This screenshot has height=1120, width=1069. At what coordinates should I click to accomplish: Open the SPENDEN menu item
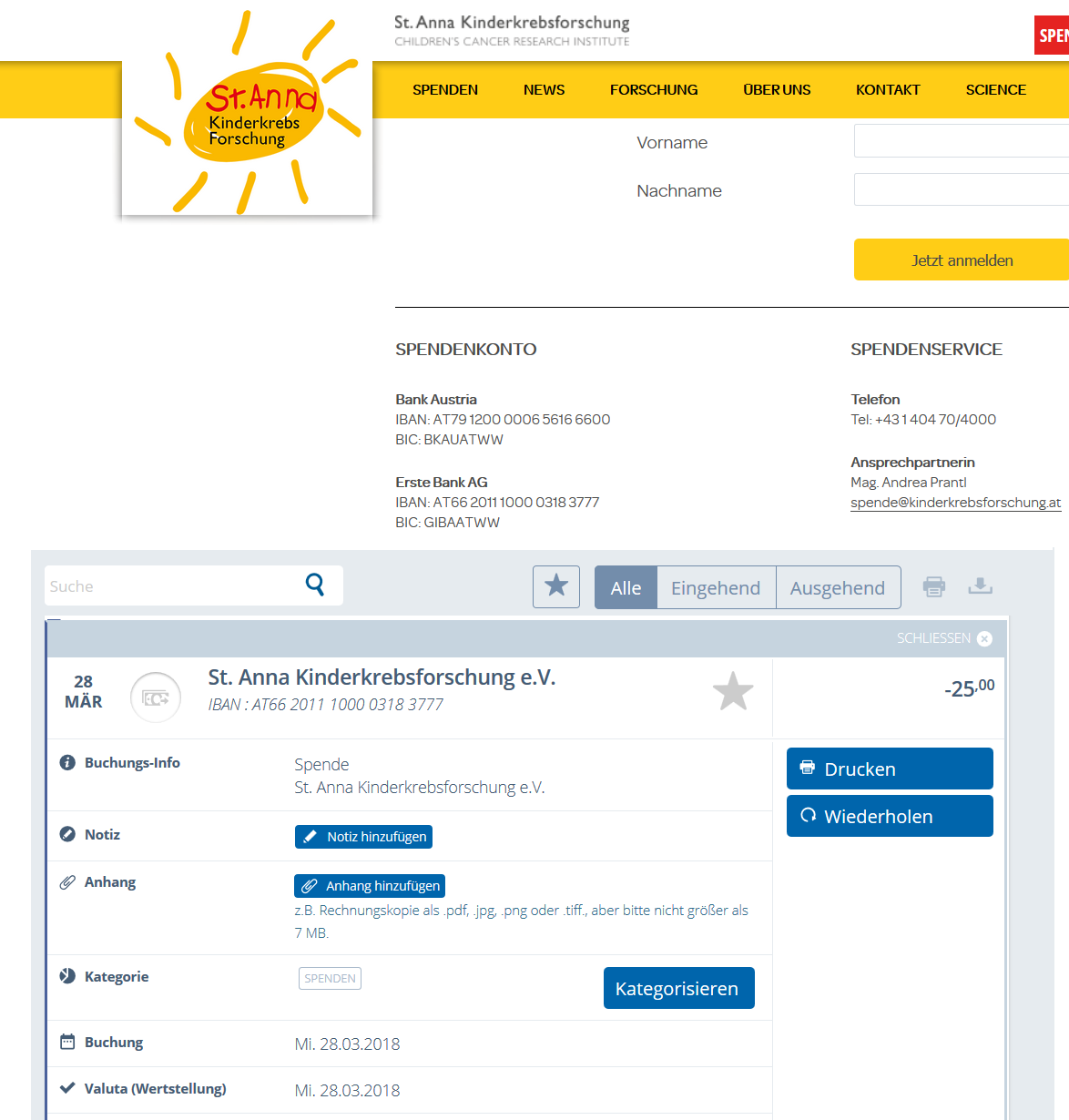click(445, 89)
